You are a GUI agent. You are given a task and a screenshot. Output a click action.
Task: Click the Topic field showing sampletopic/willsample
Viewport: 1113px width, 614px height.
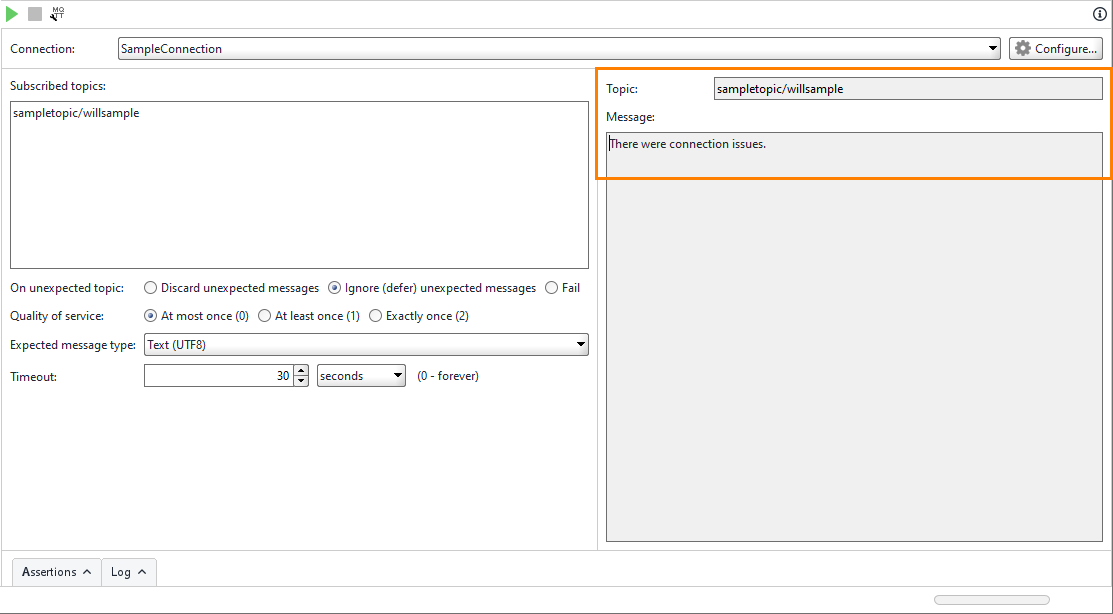pyautogui.click(x=907, y=88)
